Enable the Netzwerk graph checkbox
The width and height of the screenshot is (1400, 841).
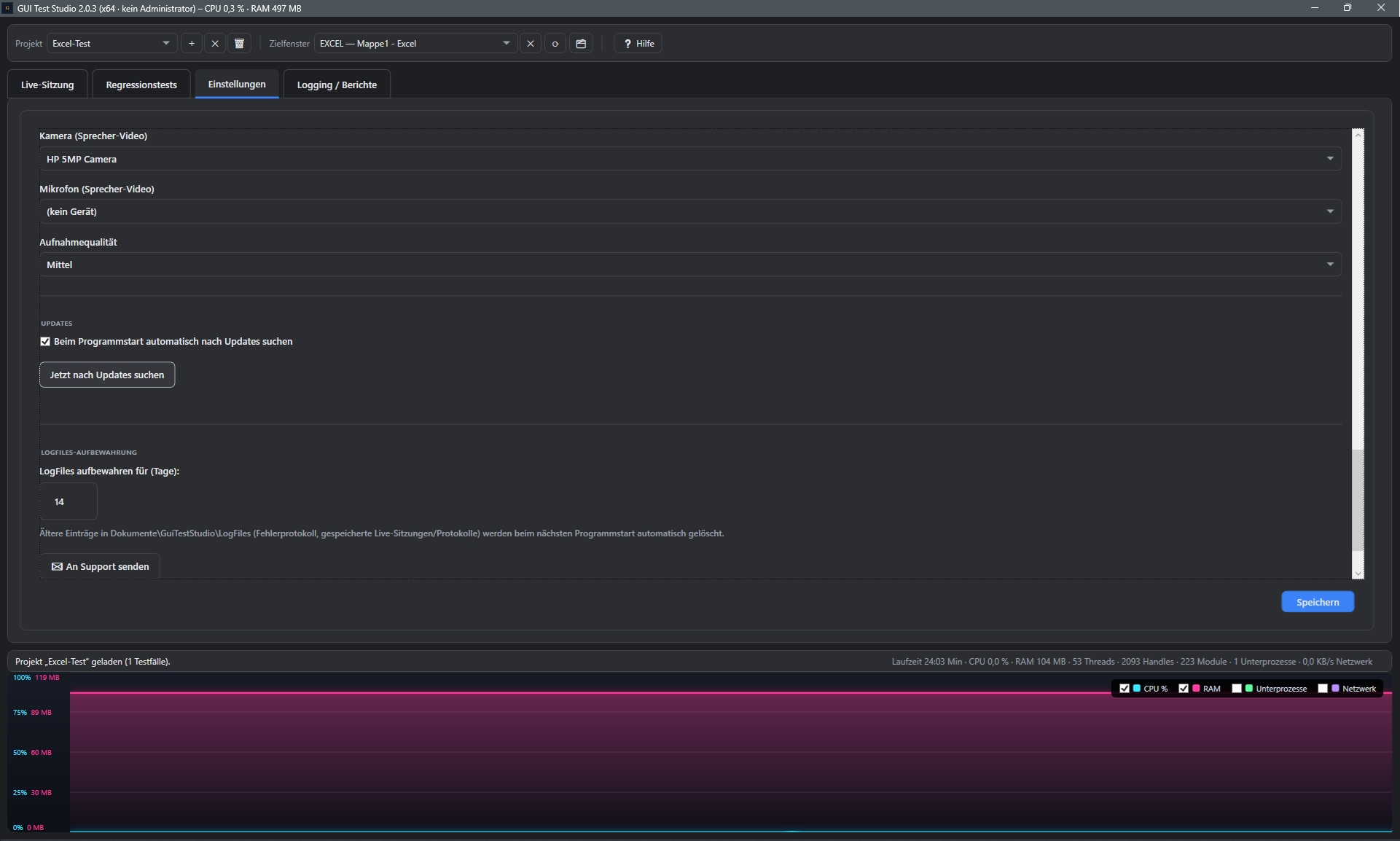click(x=1323, y=689)
